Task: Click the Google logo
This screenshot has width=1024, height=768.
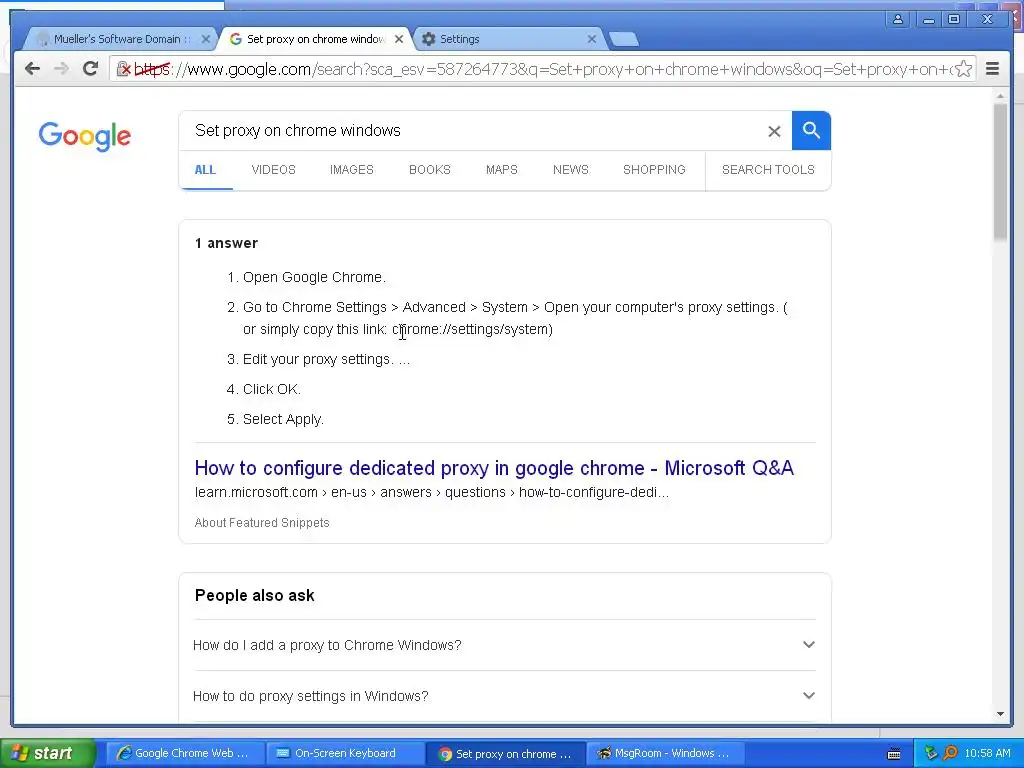Action: point(85,136)
